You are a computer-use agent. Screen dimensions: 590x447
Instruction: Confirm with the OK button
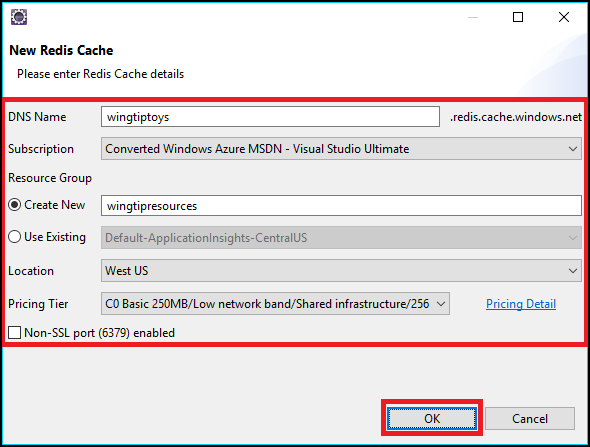(x=432, y=418)
